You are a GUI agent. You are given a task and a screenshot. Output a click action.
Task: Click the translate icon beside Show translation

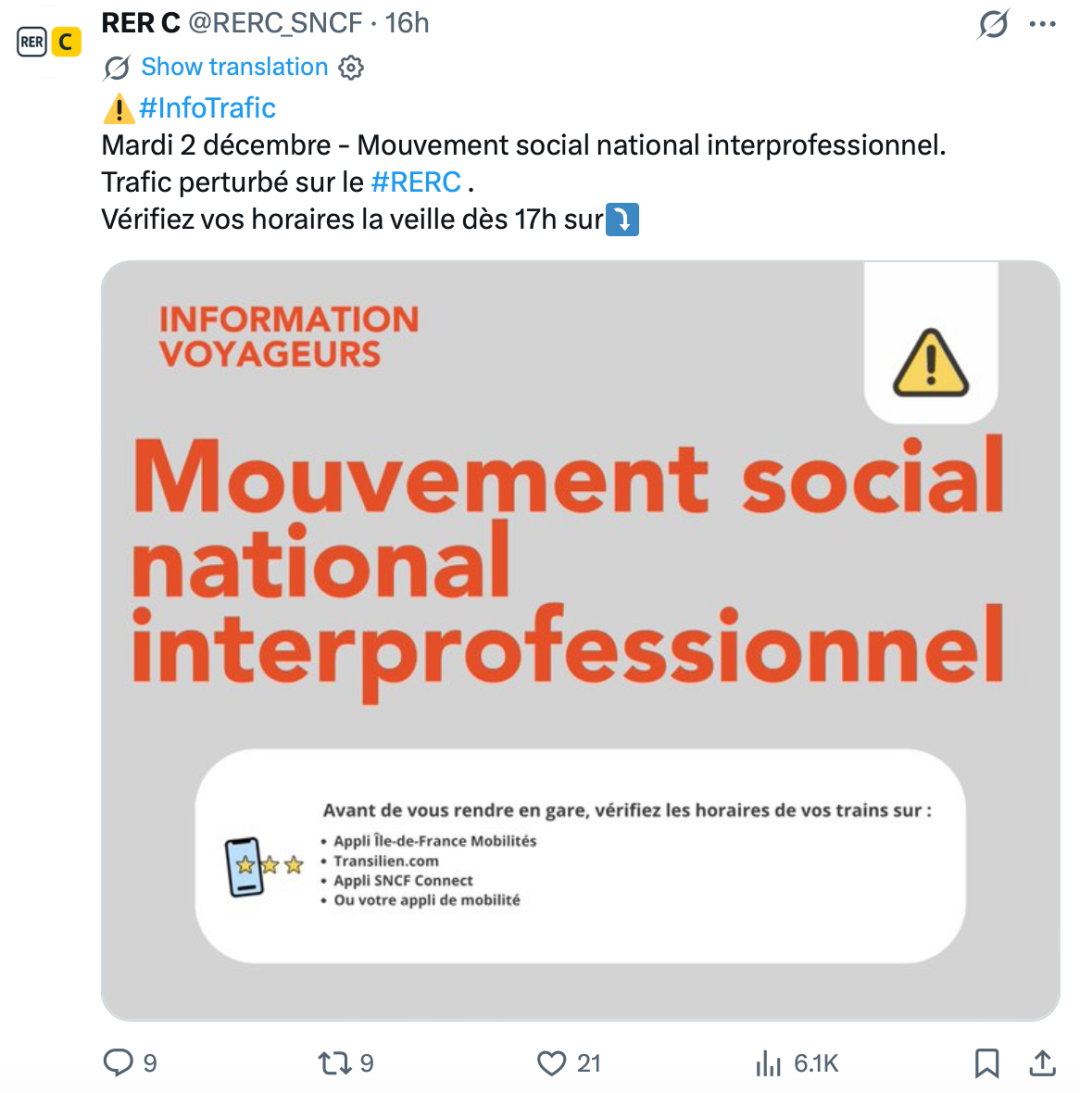pyautogui.click(x=117, y=68)
